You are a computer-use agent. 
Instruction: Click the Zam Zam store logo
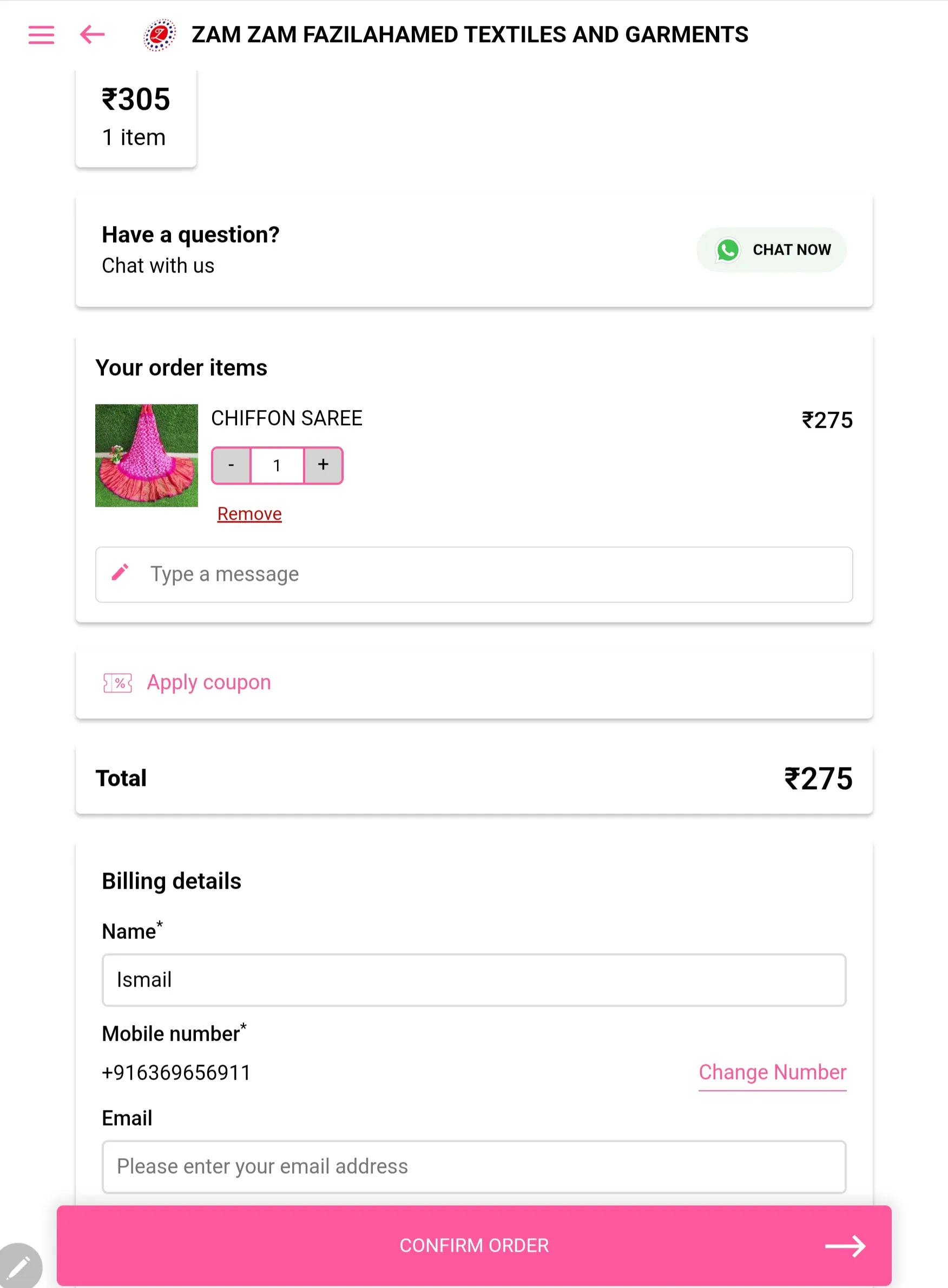tap(159, 36)
